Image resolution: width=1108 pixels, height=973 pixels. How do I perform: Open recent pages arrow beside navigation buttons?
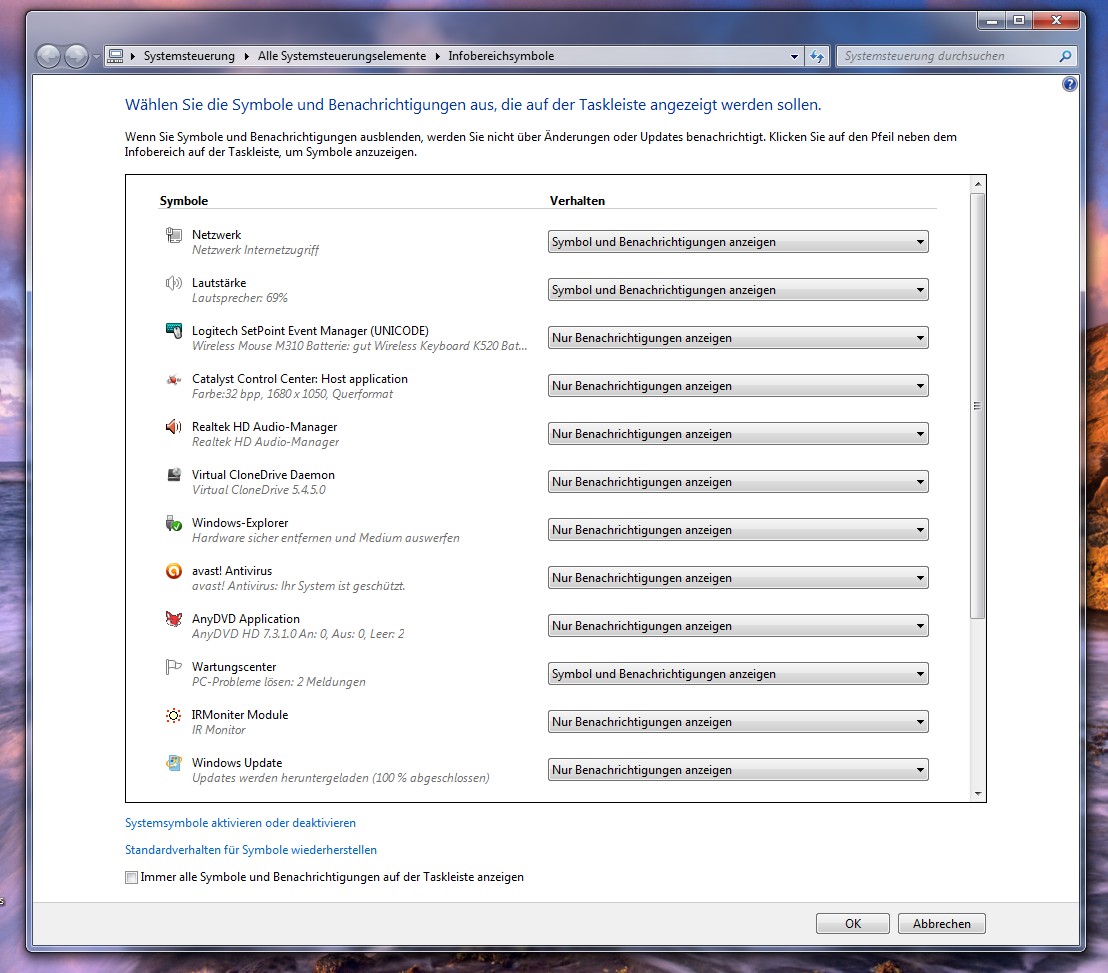click(96, 57)
